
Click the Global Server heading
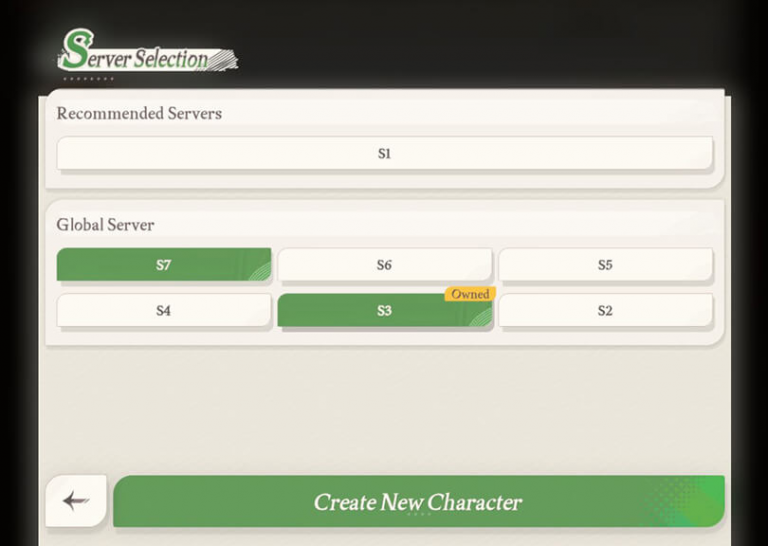click(x=105, y=225)
